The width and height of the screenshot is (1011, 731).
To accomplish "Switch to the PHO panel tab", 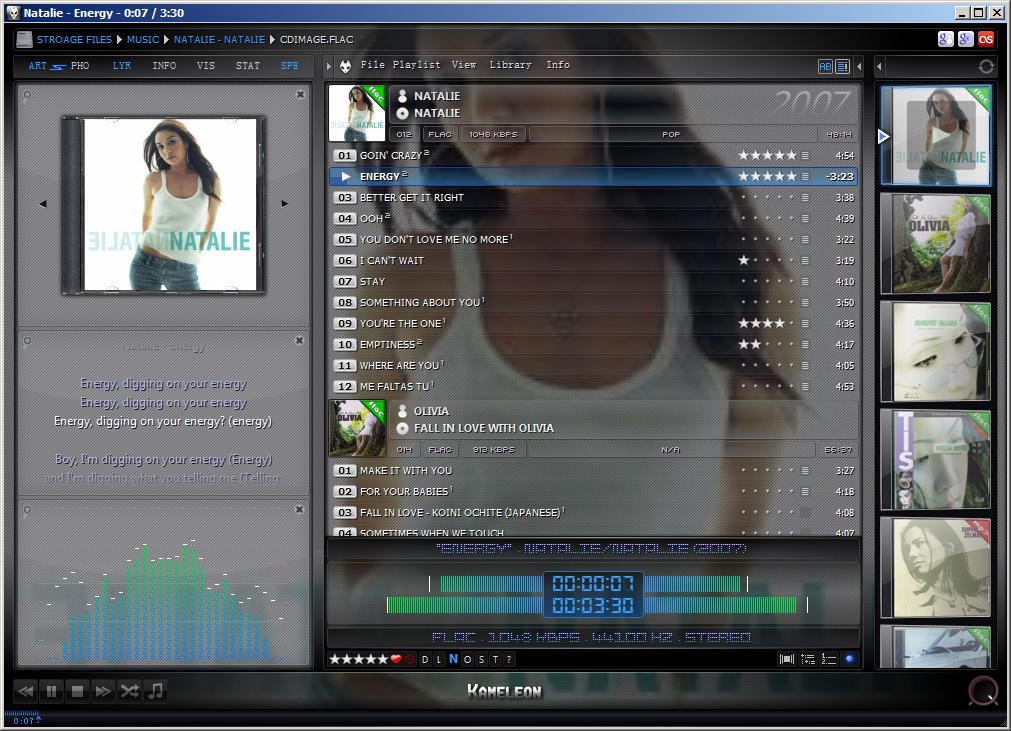I will click(80, 66).
